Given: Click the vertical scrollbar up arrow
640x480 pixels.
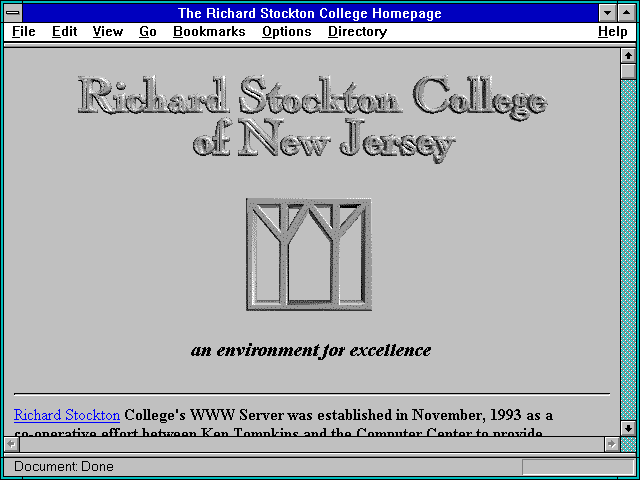Looking at the screenshot, I should click(x=628, y=56).
